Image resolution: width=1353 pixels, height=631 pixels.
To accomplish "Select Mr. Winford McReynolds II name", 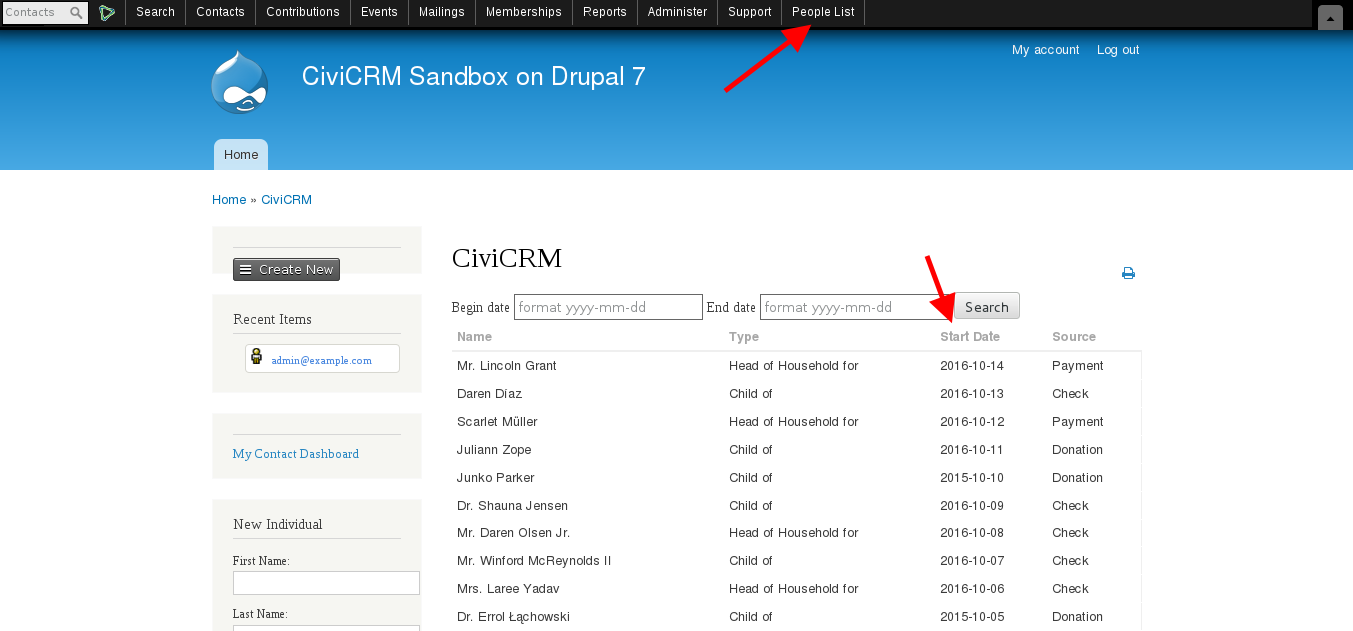I will (534, 561).
